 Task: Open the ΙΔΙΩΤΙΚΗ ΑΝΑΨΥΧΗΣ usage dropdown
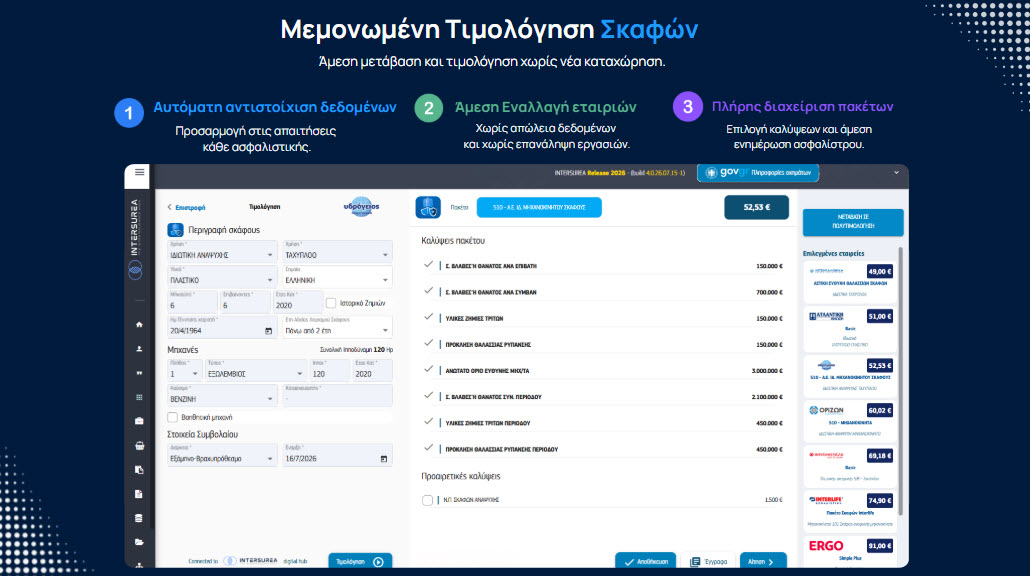[x=221, y=252]
